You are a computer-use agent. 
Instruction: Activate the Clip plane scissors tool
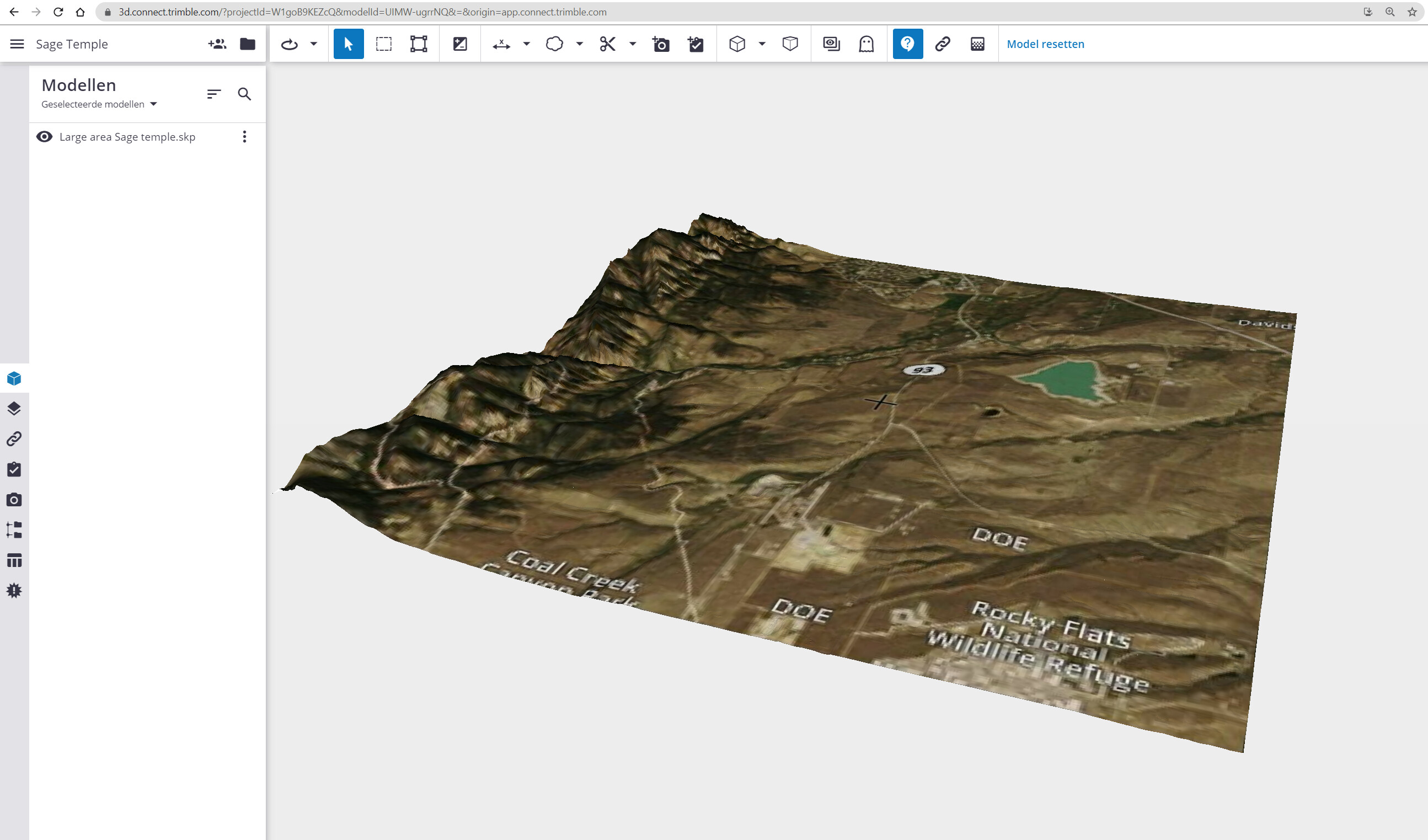pyautogui.click(x=607, y=44)
